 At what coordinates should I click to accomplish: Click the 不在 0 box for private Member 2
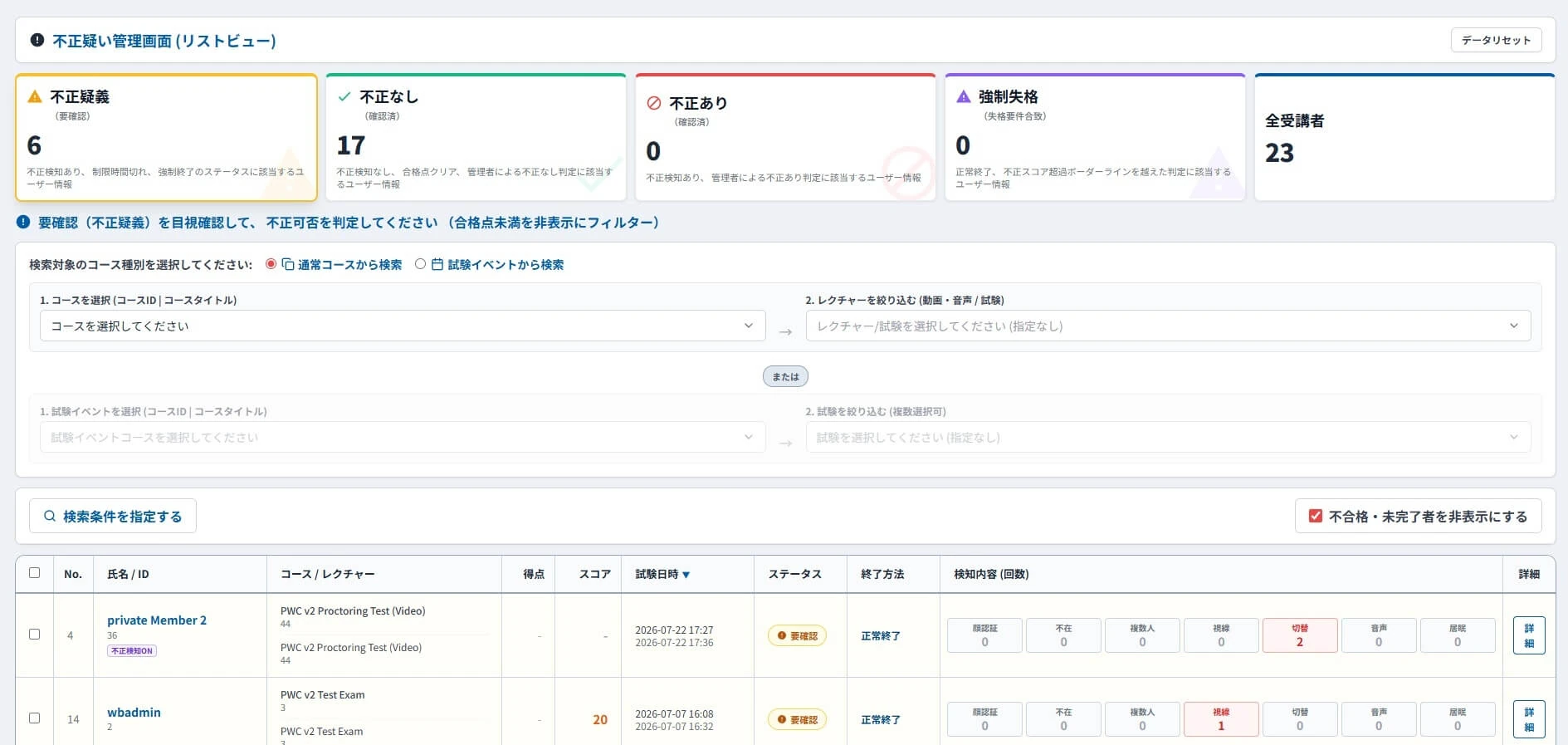tap(1063, 635)
